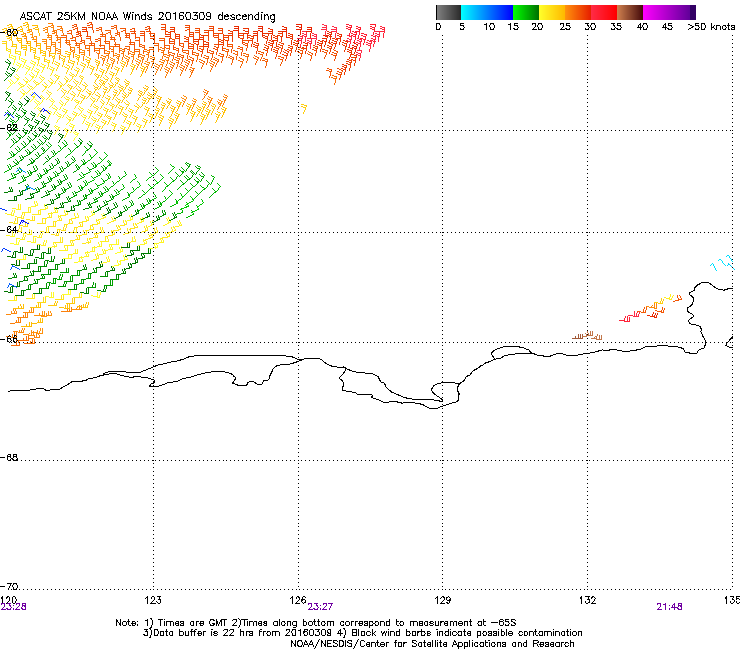Click the NOAA/NESDIS credit line
This screenshot has width=740, height=650.
coord(432,644)
